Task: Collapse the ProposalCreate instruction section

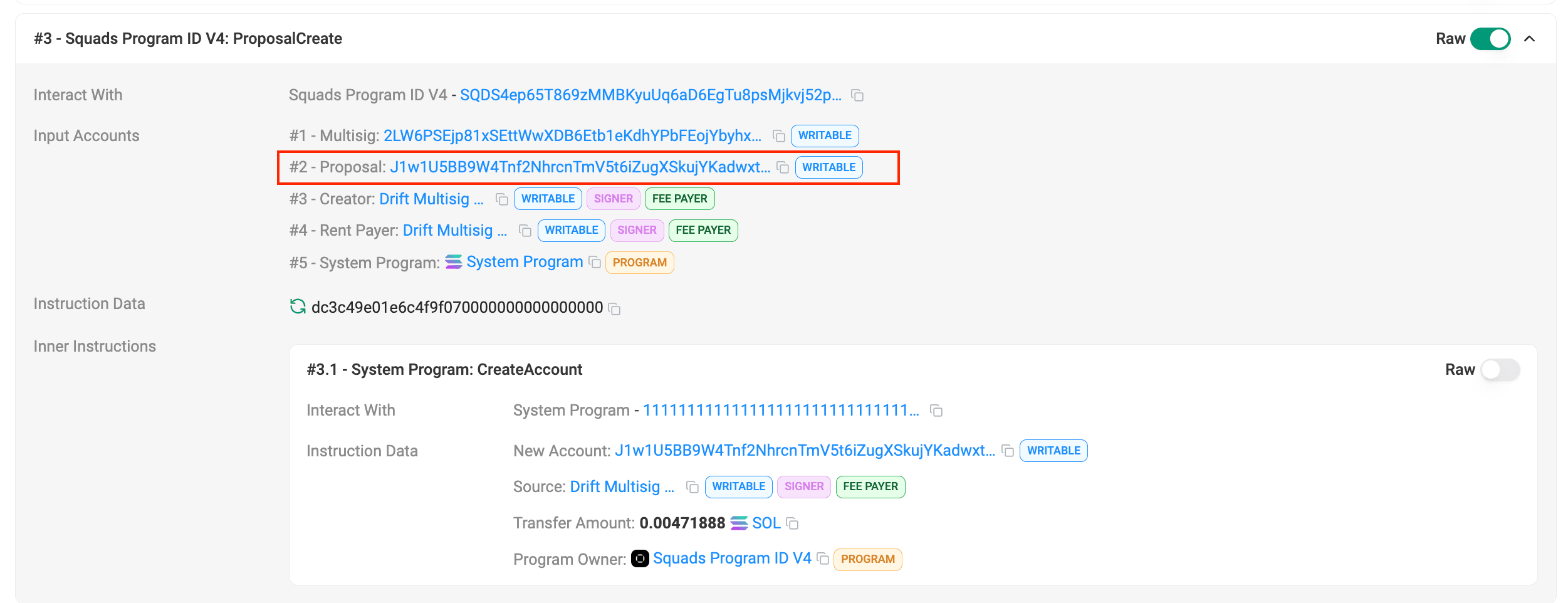Action: click(x=1530, y=39)
